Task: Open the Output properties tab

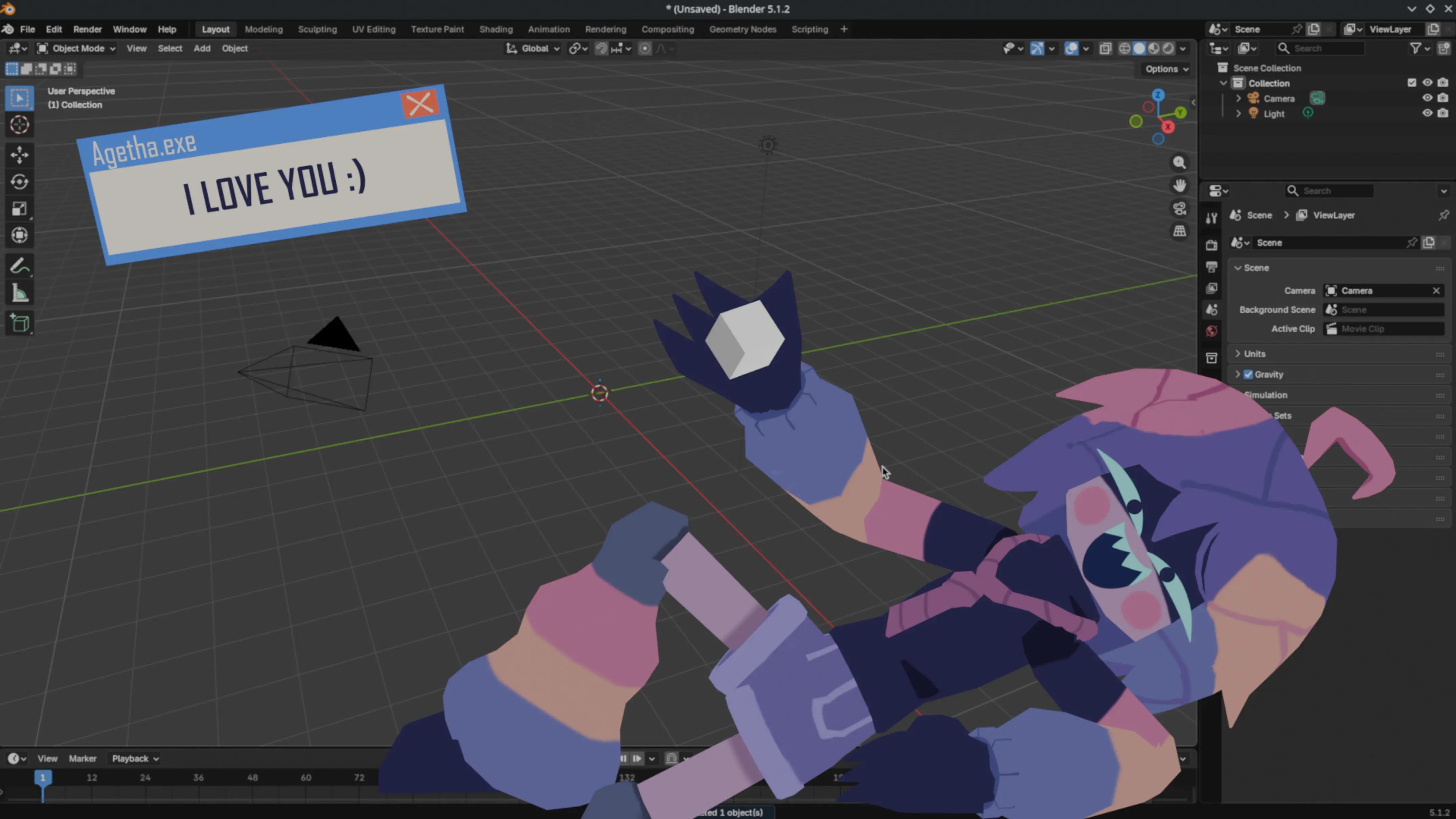Action: (1211, 266)
